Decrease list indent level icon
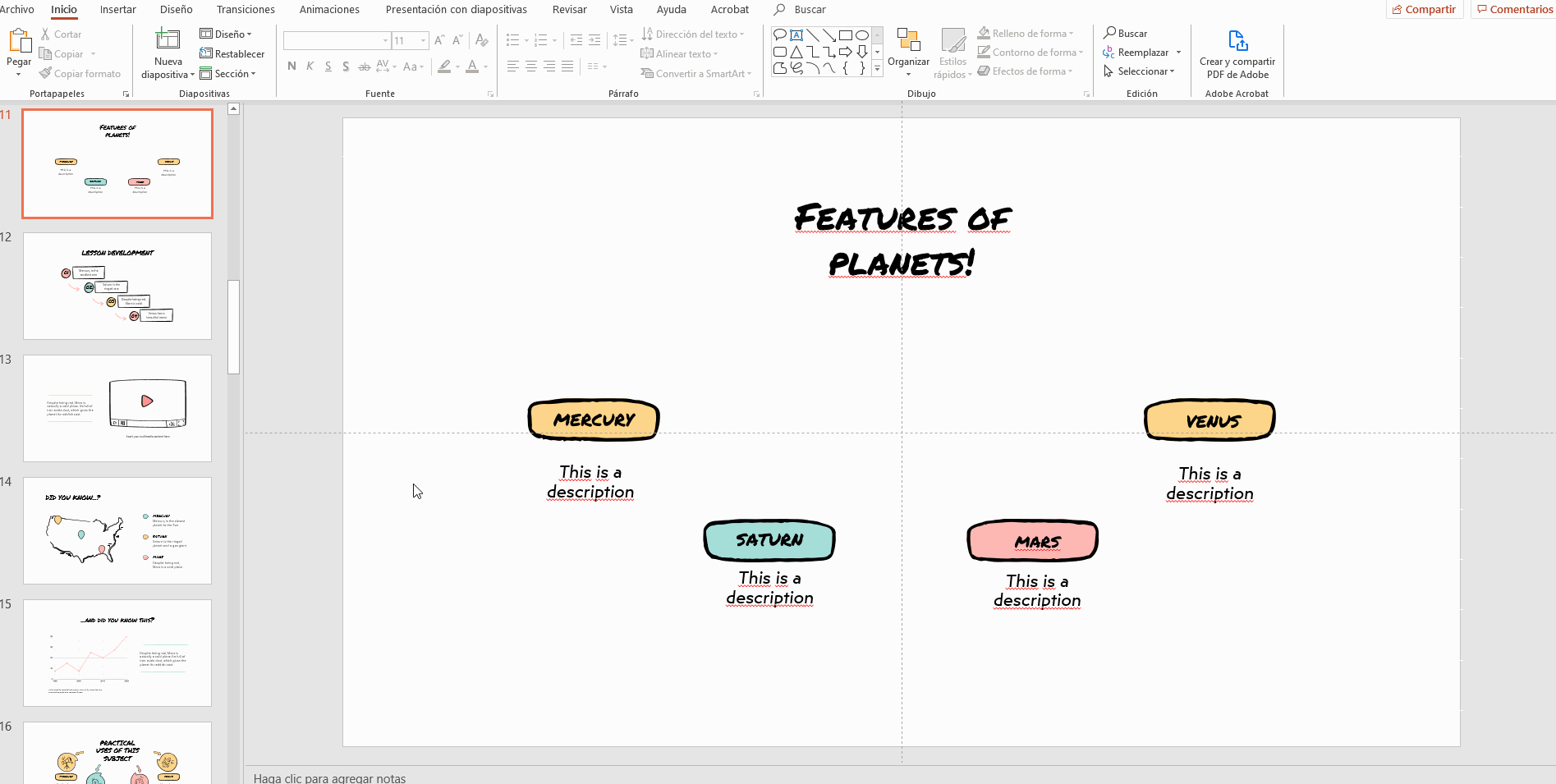The height and width of the screenshot is (784, 1556). (576, 40)
